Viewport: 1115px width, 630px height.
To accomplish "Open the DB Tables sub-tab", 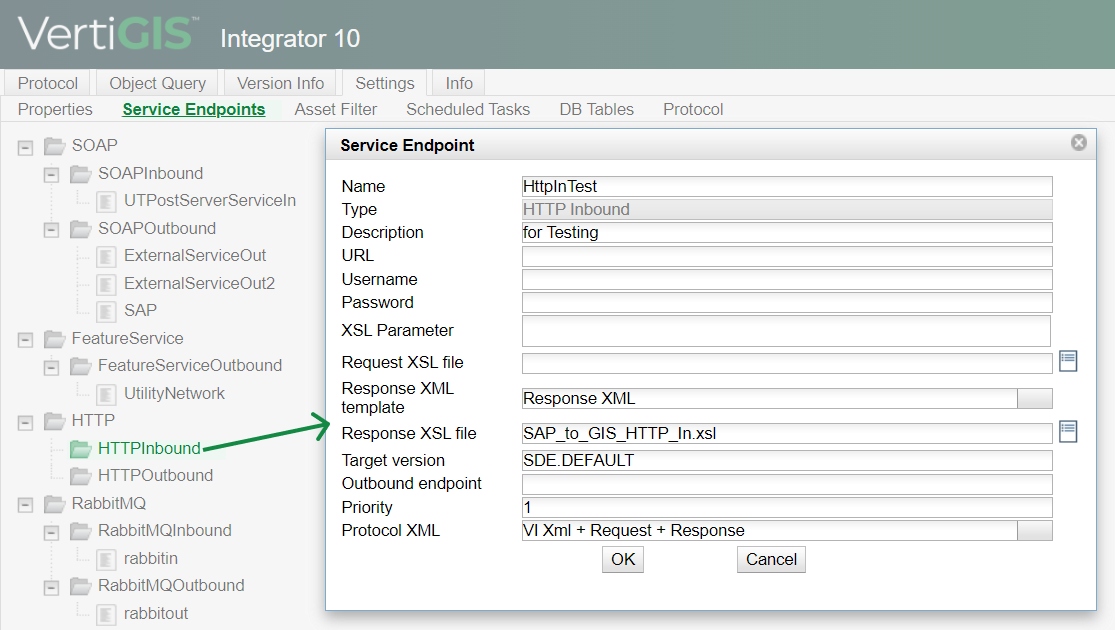I will tap(596, 110).
